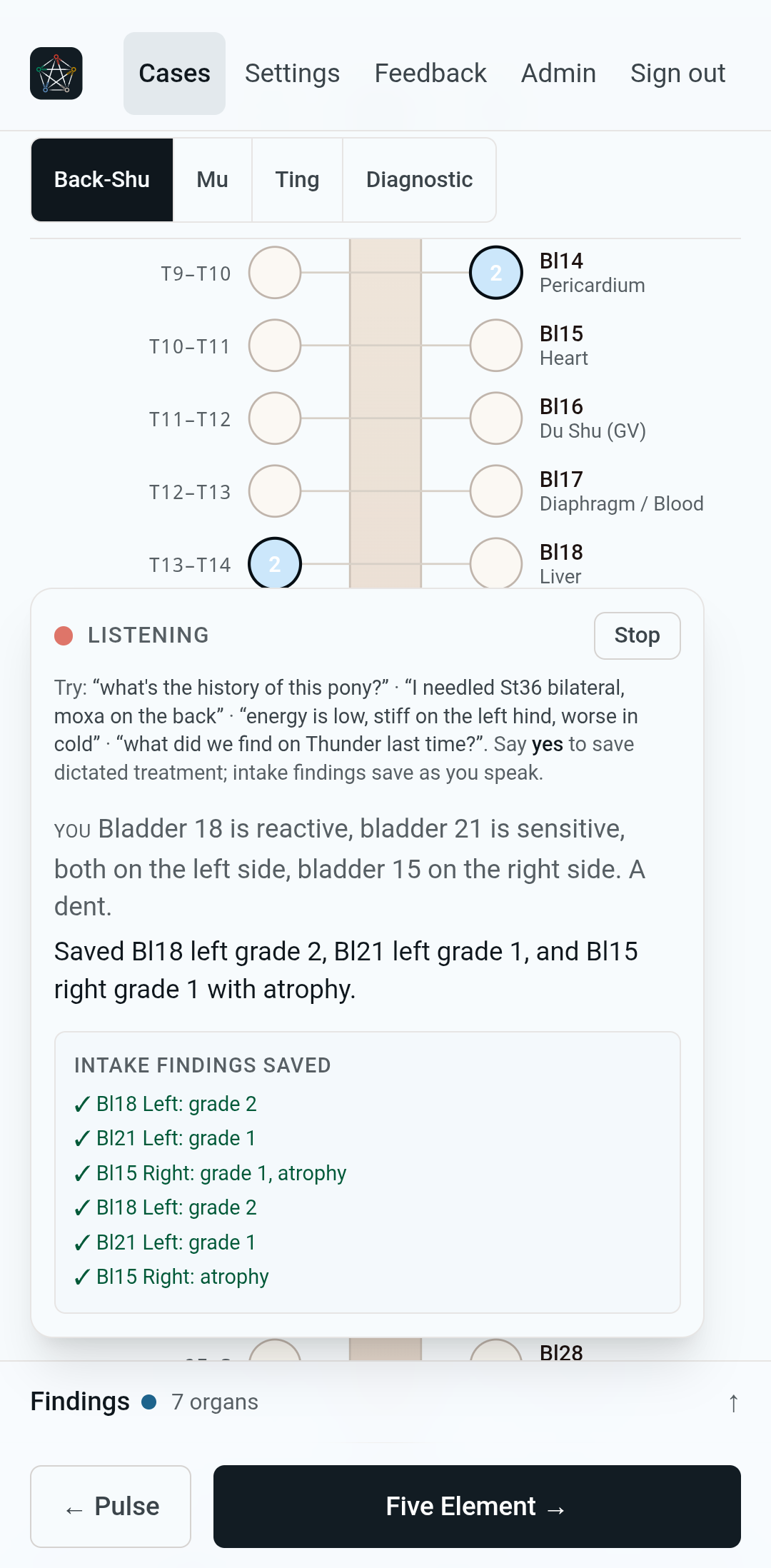Select the T10–T11 left side circle

(x=275, y=346)
